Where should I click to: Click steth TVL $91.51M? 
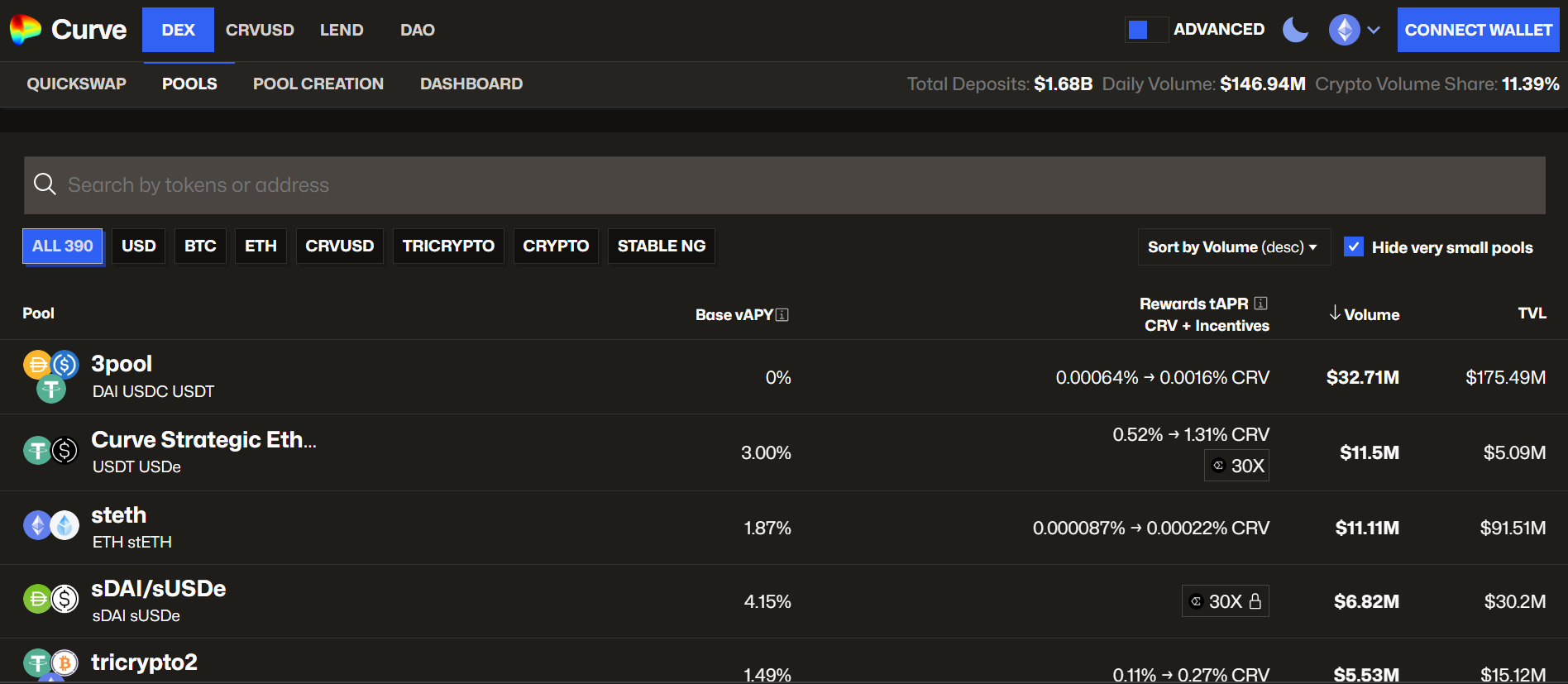pyautogui.click(x=1513, y=528)
